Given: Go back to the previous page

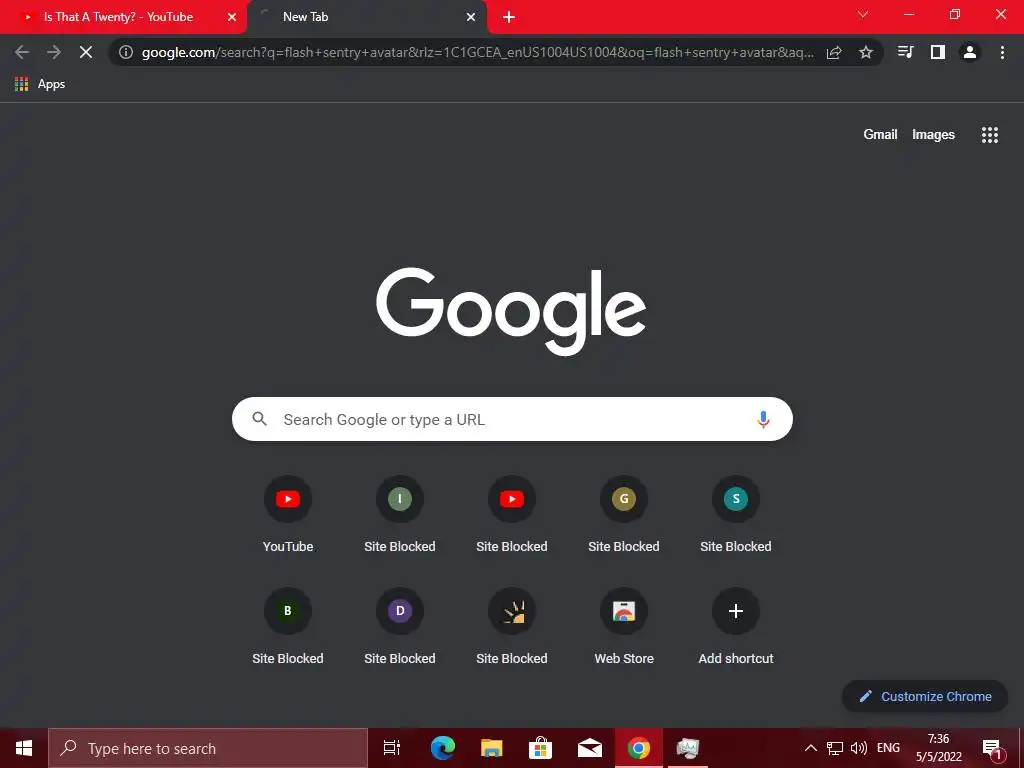Looking at the screenshot, I should [22, 52].
